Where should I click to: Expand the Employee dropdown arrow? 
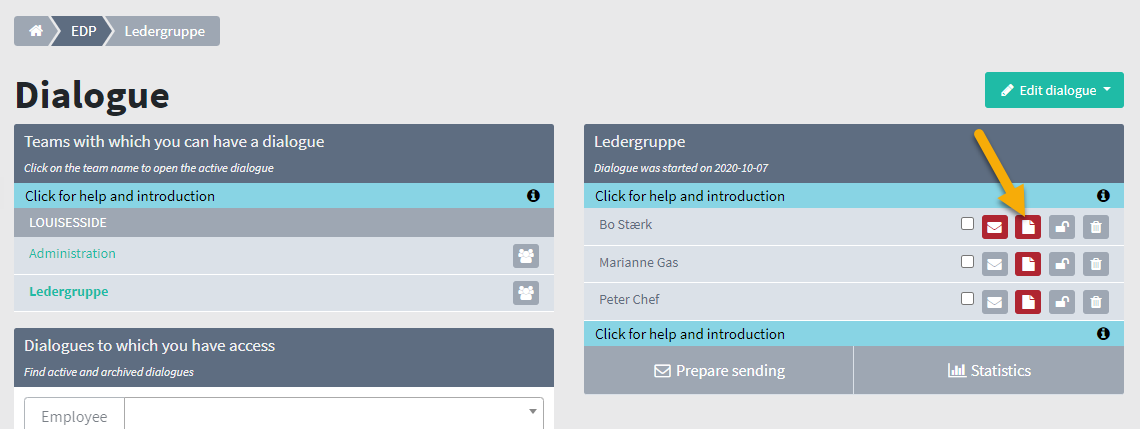[x=534, y=412]
